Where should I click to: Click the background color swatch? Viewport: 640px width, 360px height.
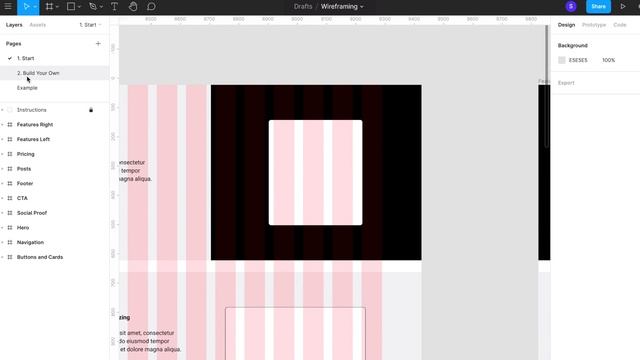[x=562, y=60]
